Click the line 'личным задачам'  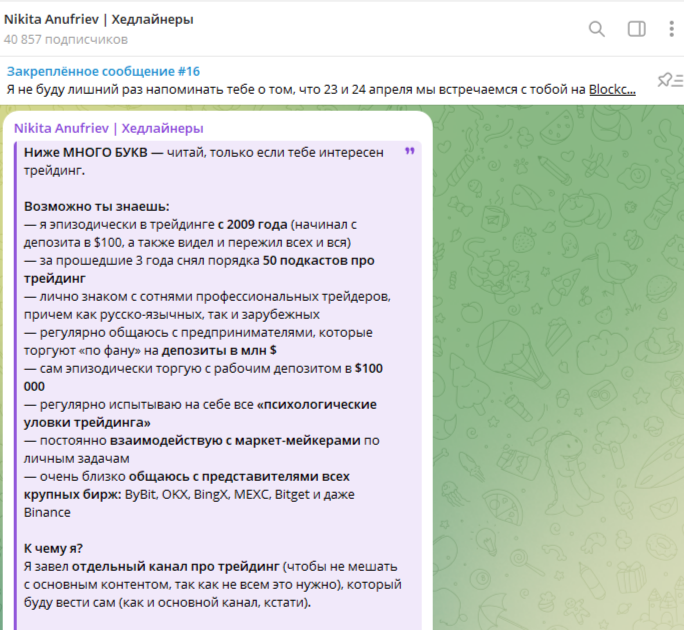pos(77,459)
